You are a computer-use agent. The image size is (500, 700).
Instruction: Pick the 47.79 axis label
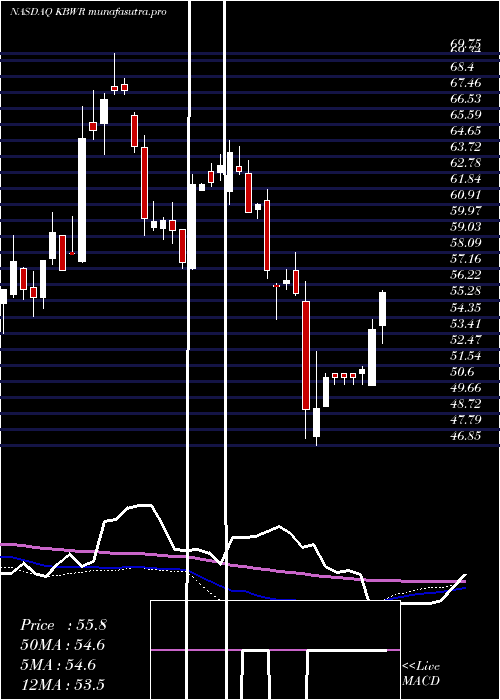coord(466,420)
